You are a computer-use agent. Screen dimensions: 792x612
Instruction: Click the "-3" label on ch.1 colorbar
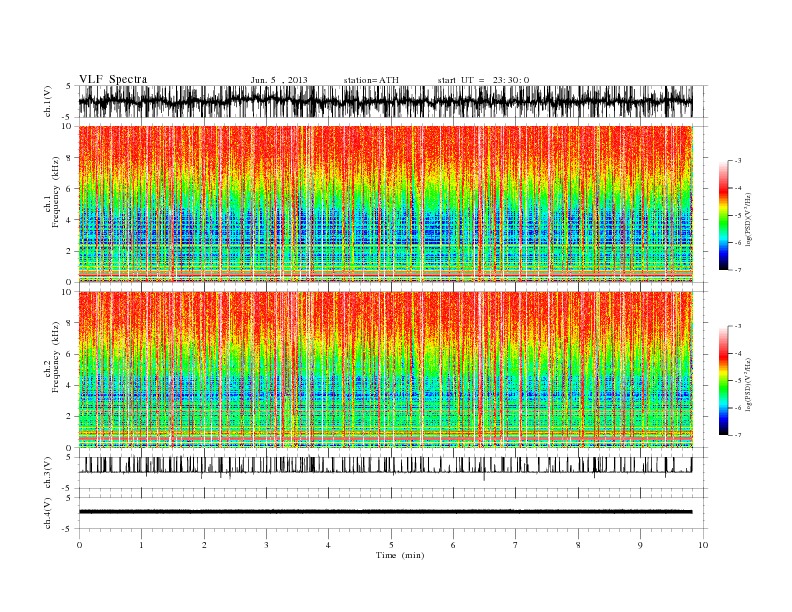(x=738, y=161)
